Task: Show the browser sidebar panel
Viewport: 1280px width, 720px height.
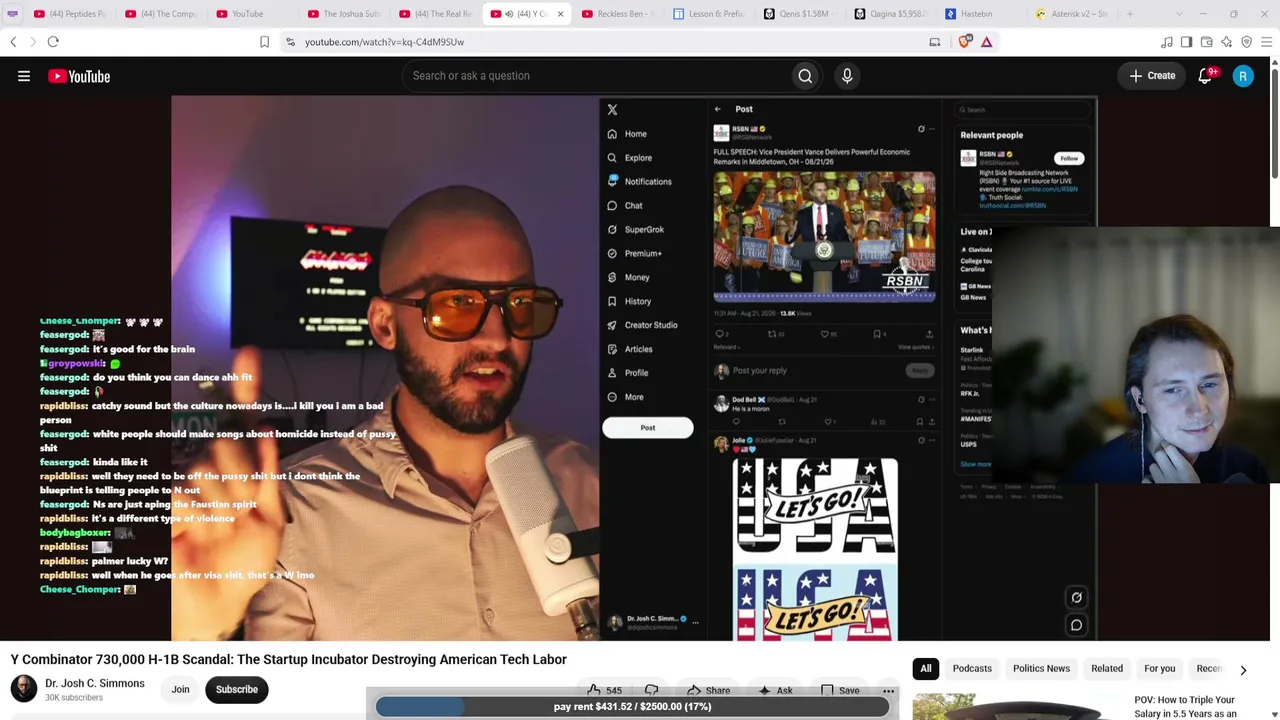Action: tap(1186, 42)
